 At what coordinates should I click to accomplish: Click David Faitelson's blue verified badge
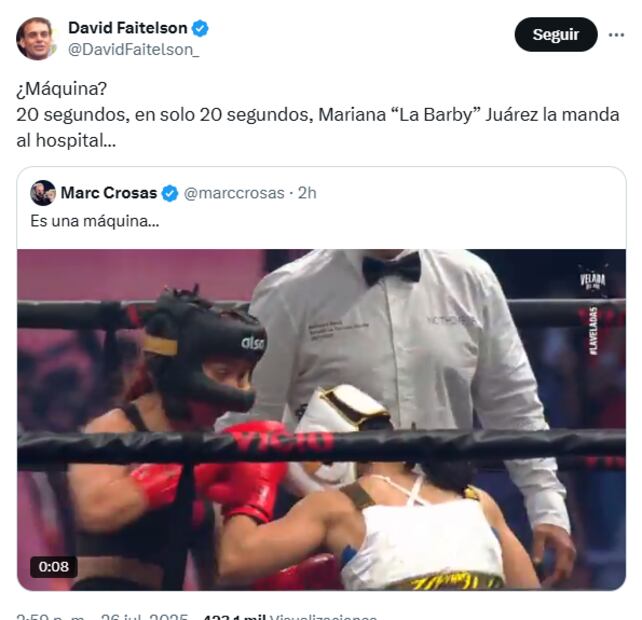[x=200, y=28]
